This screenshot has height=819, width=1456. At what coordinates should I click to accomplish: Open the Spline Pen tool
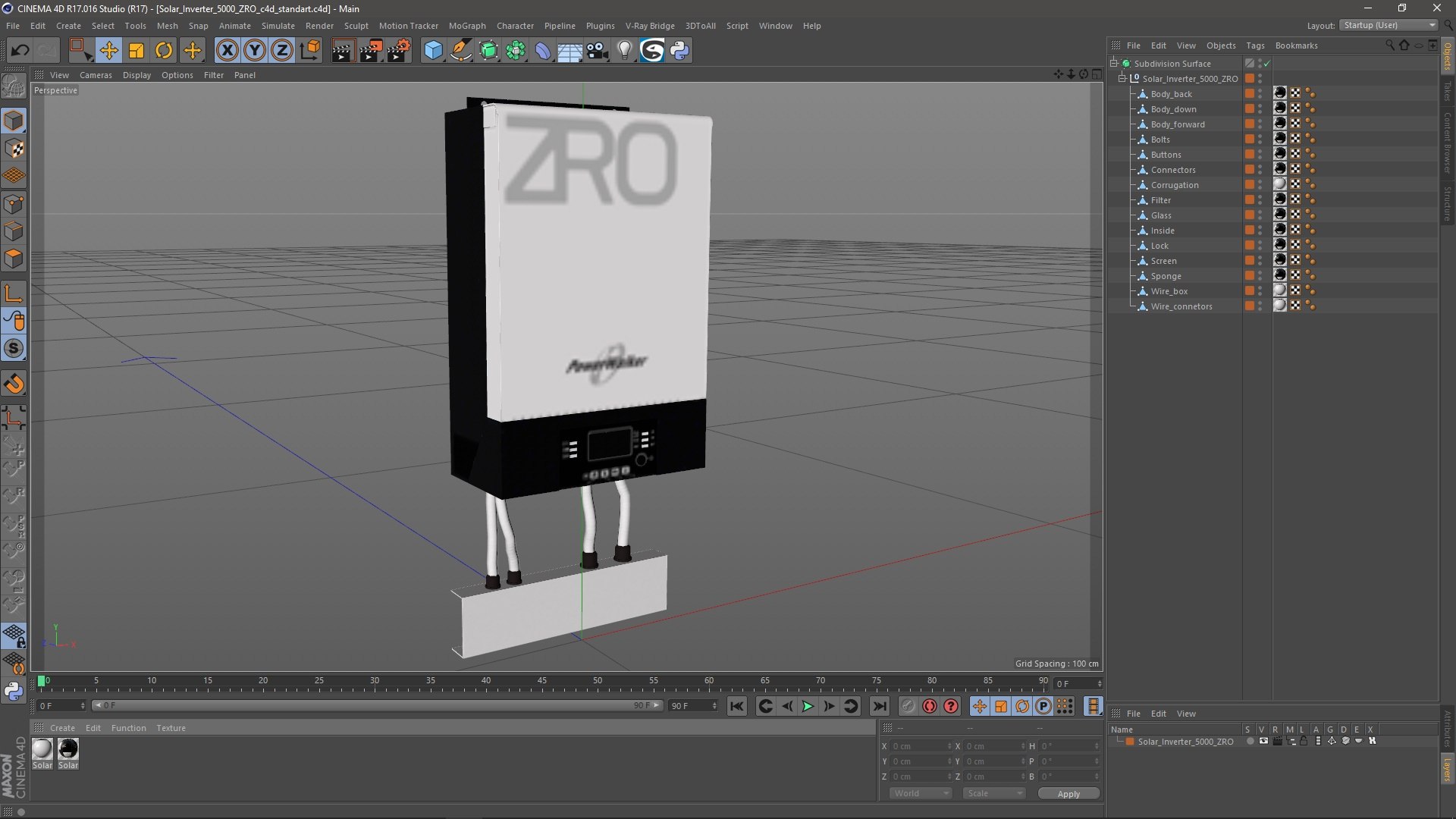point(460,51)
